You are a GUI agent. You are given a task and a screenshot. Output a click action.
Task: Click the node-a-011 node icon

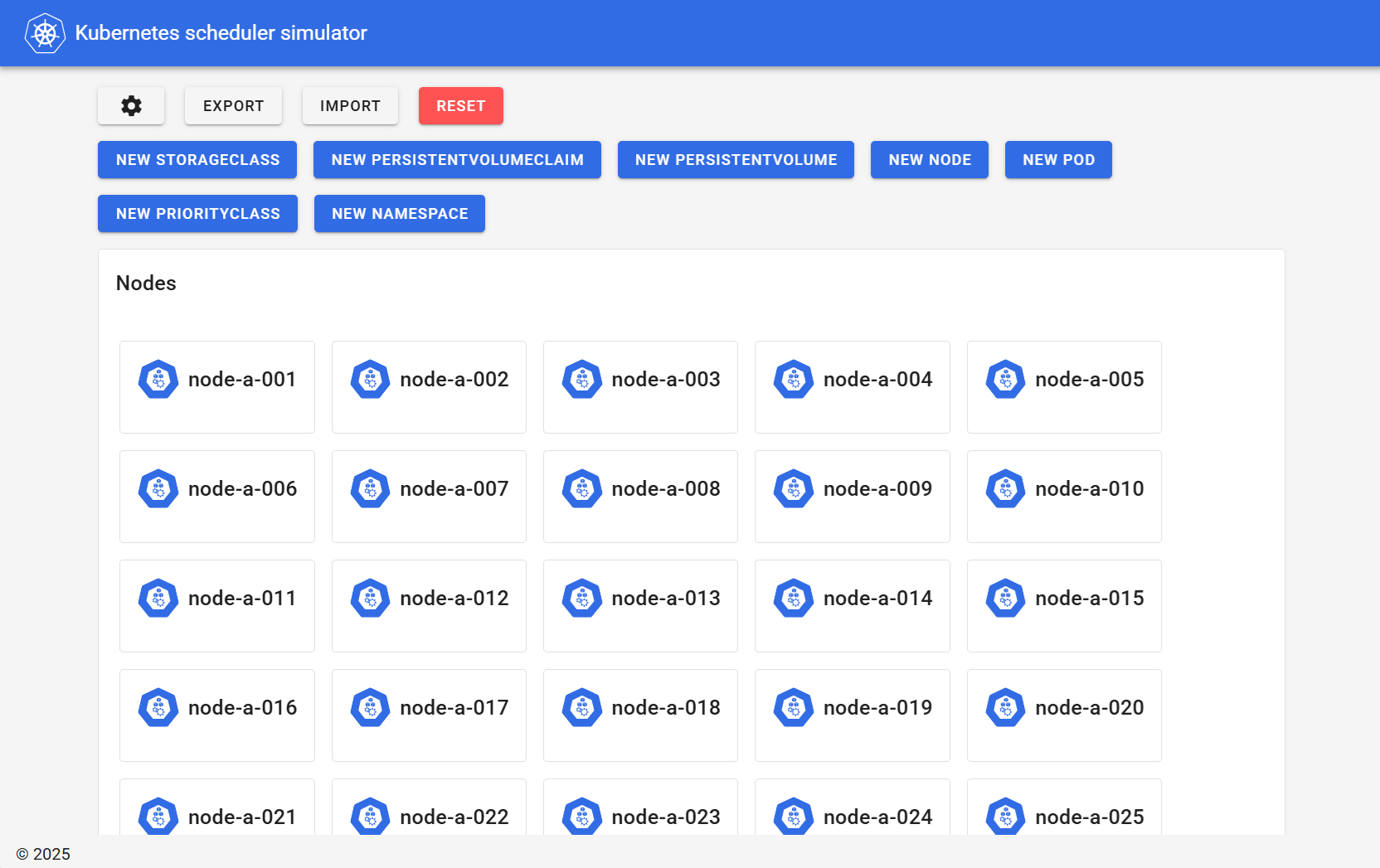point(158,599)
